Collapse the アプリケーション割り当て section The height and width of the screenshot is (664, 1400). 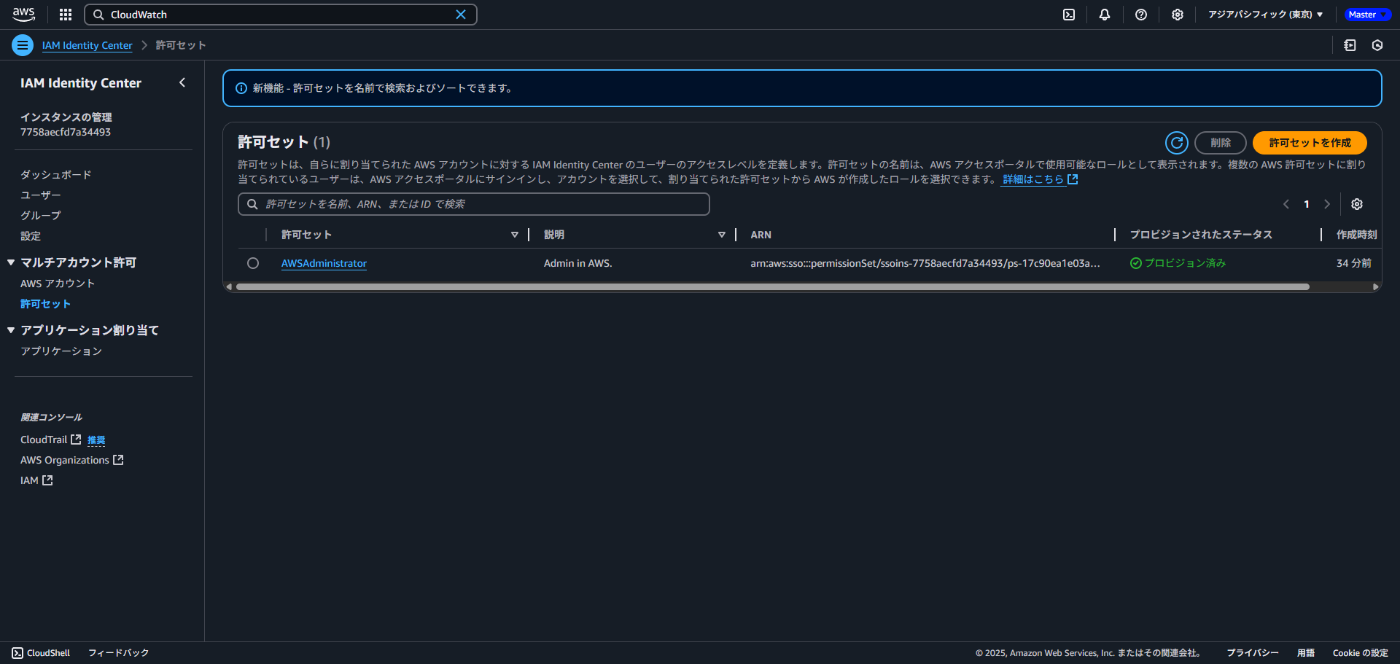[x=11, y=330]
